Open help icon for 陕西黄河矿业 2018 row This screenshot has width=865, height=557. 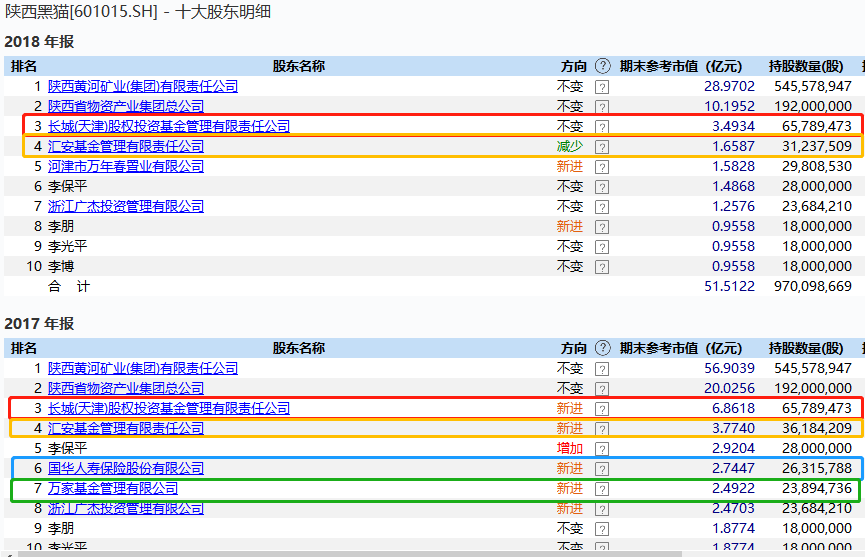click(602, 87)
